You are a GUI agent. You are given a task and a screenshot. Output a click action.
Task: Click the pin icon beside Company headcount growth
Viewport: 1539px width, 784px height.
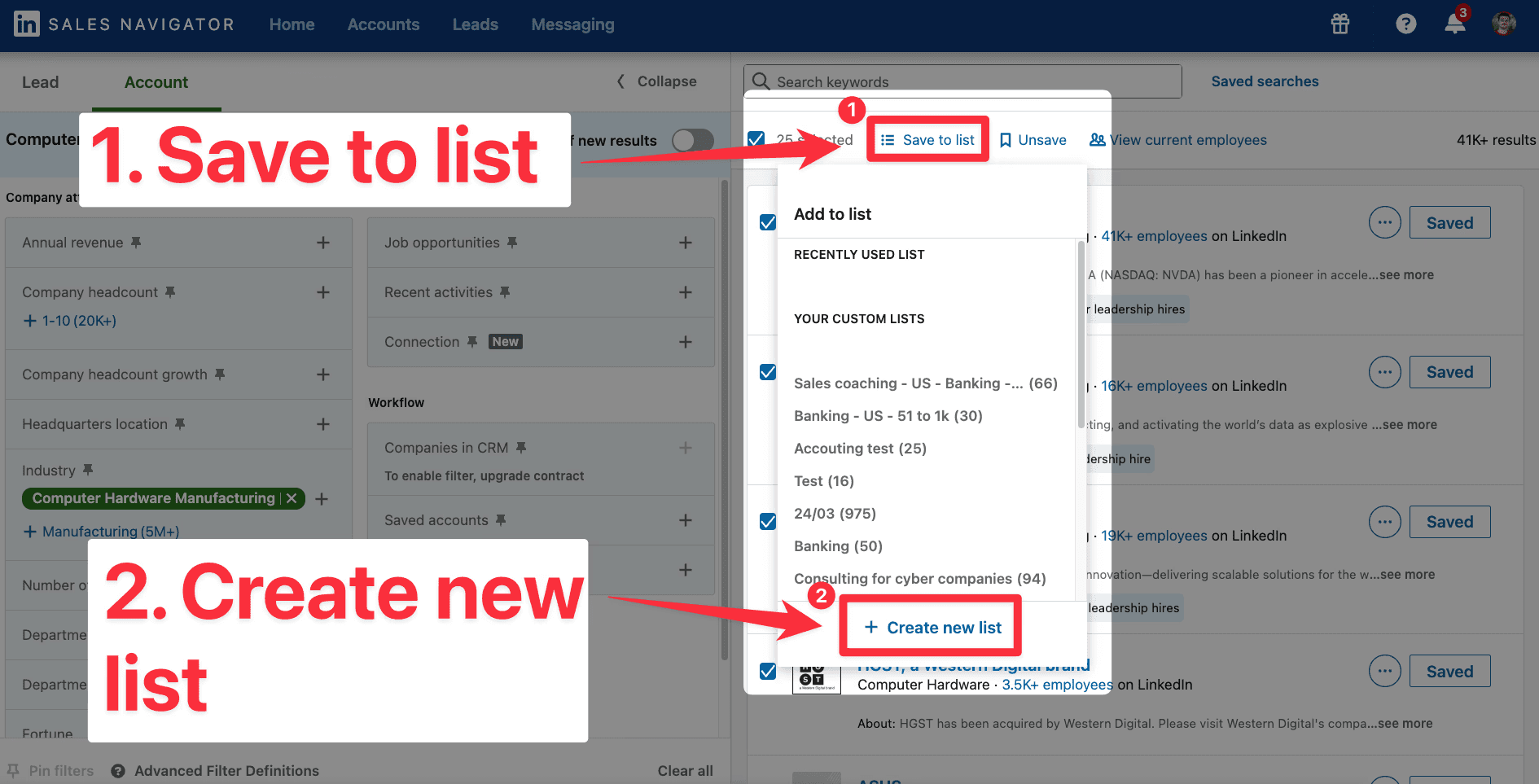[220, 374]
